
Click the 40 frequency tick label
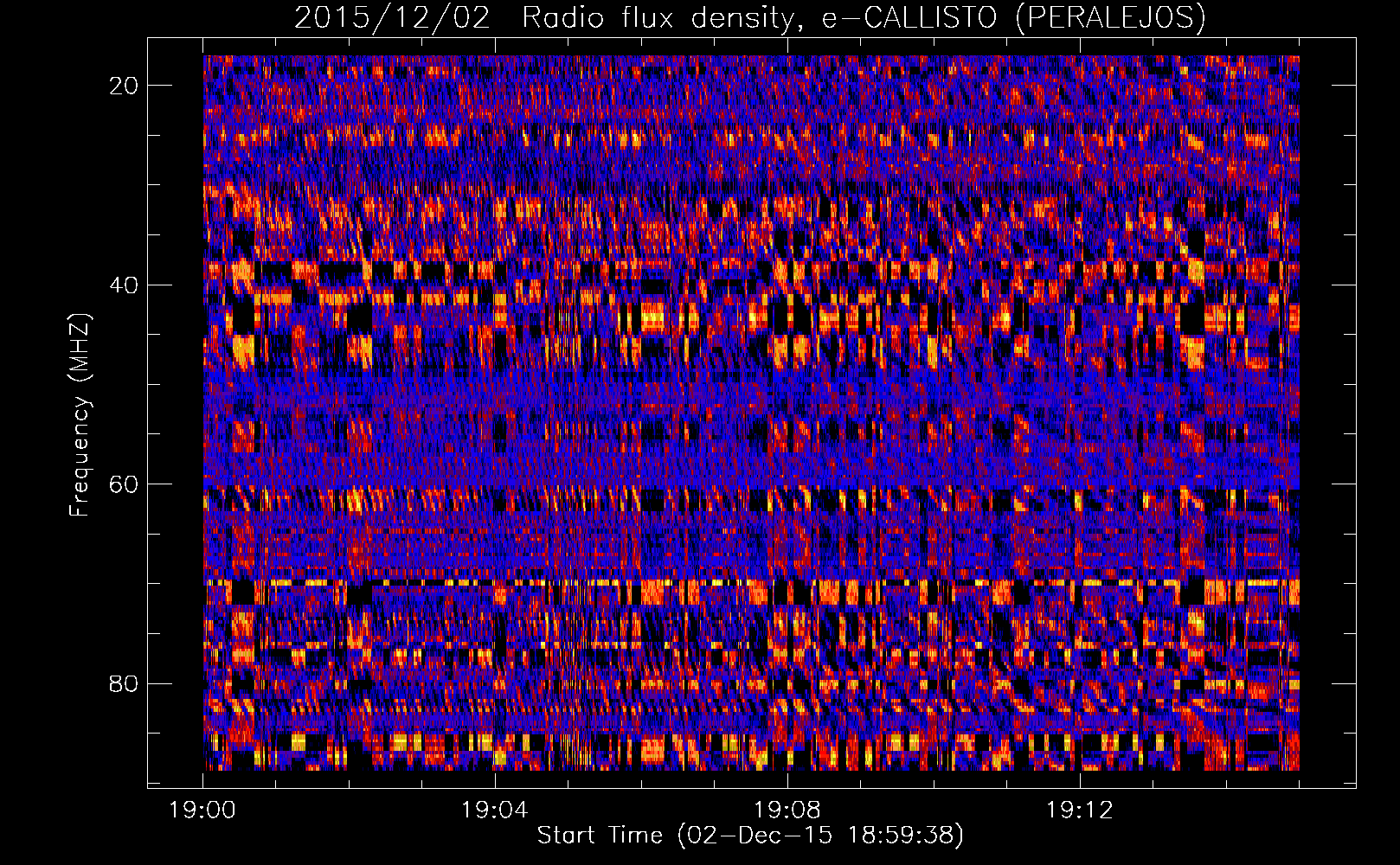(125, 285)
